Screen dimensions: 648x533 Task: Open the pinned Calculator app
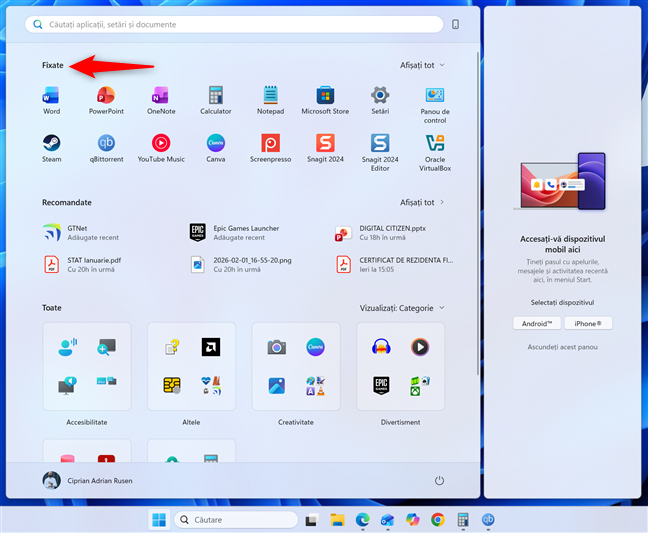pos(216,100)
